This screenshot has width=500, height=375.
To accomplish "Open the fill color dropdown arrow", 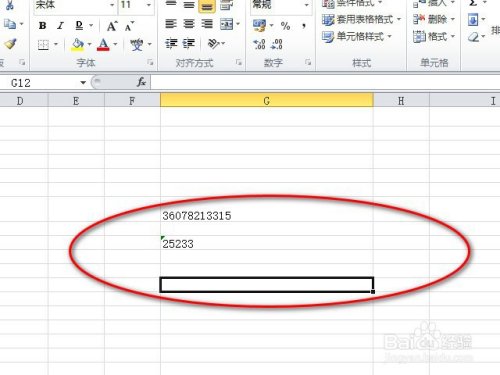I will (89, 44).
